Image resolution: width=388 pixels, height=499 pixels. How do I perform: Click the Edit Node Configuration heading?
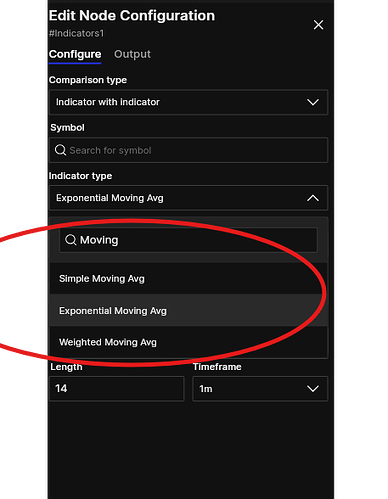(132, 16)
